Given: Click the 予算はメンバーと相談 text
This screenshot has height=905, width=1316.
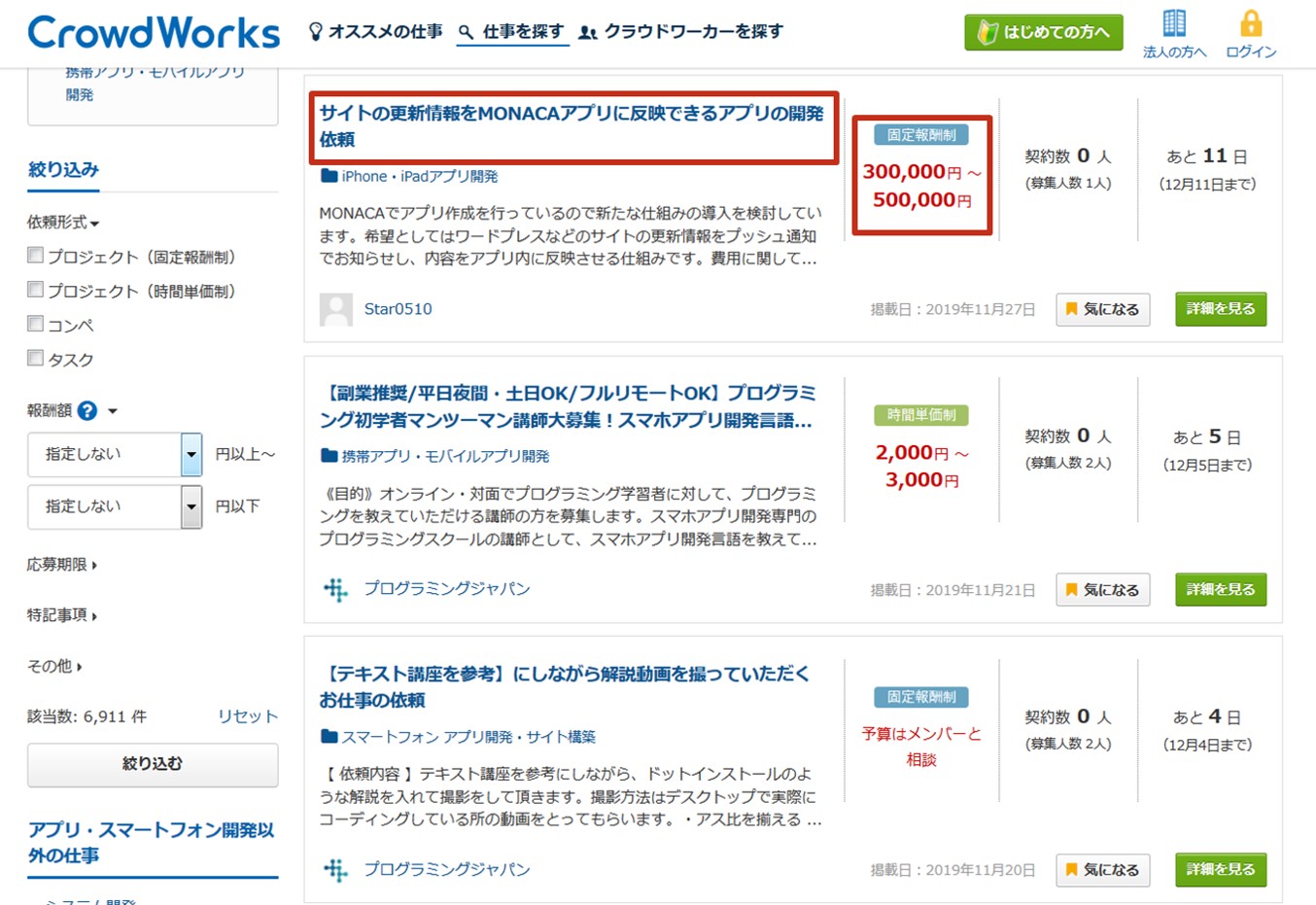Looking at the screenshot, I should [x=921, y=747].
